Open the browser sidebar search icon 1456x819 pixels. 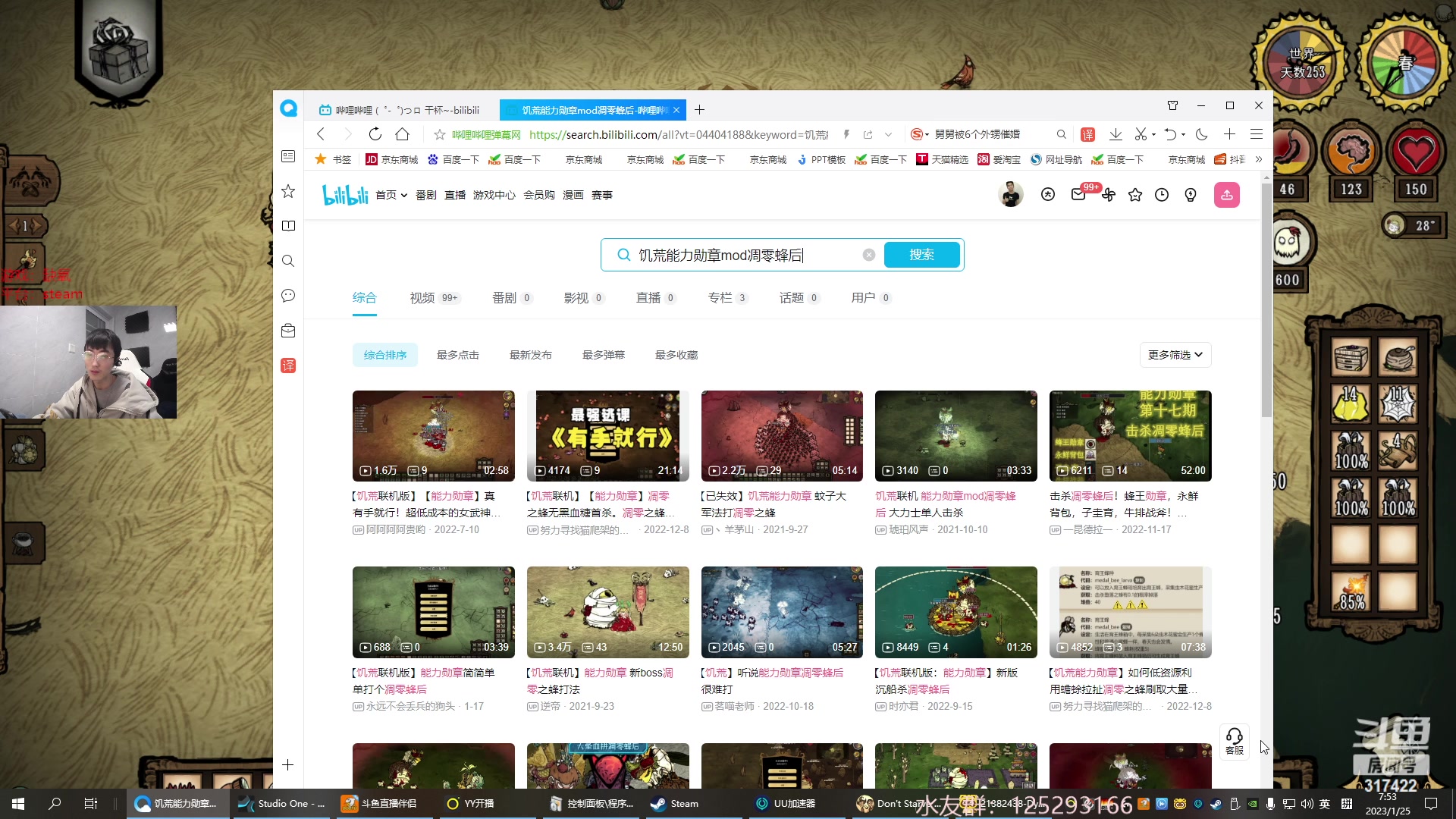pos(288,261)
